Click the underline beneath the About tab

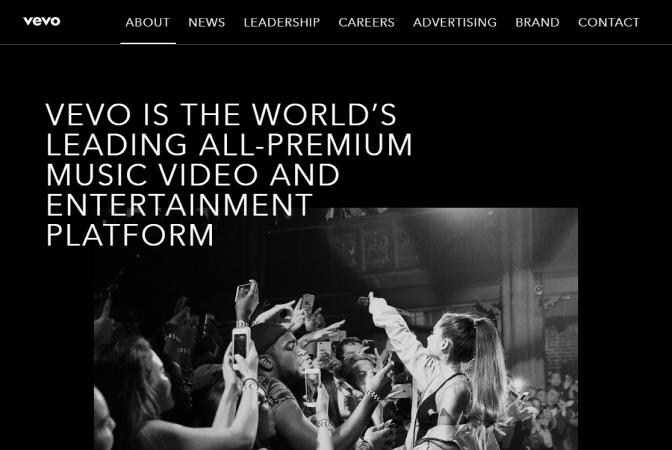pos(148,43)
